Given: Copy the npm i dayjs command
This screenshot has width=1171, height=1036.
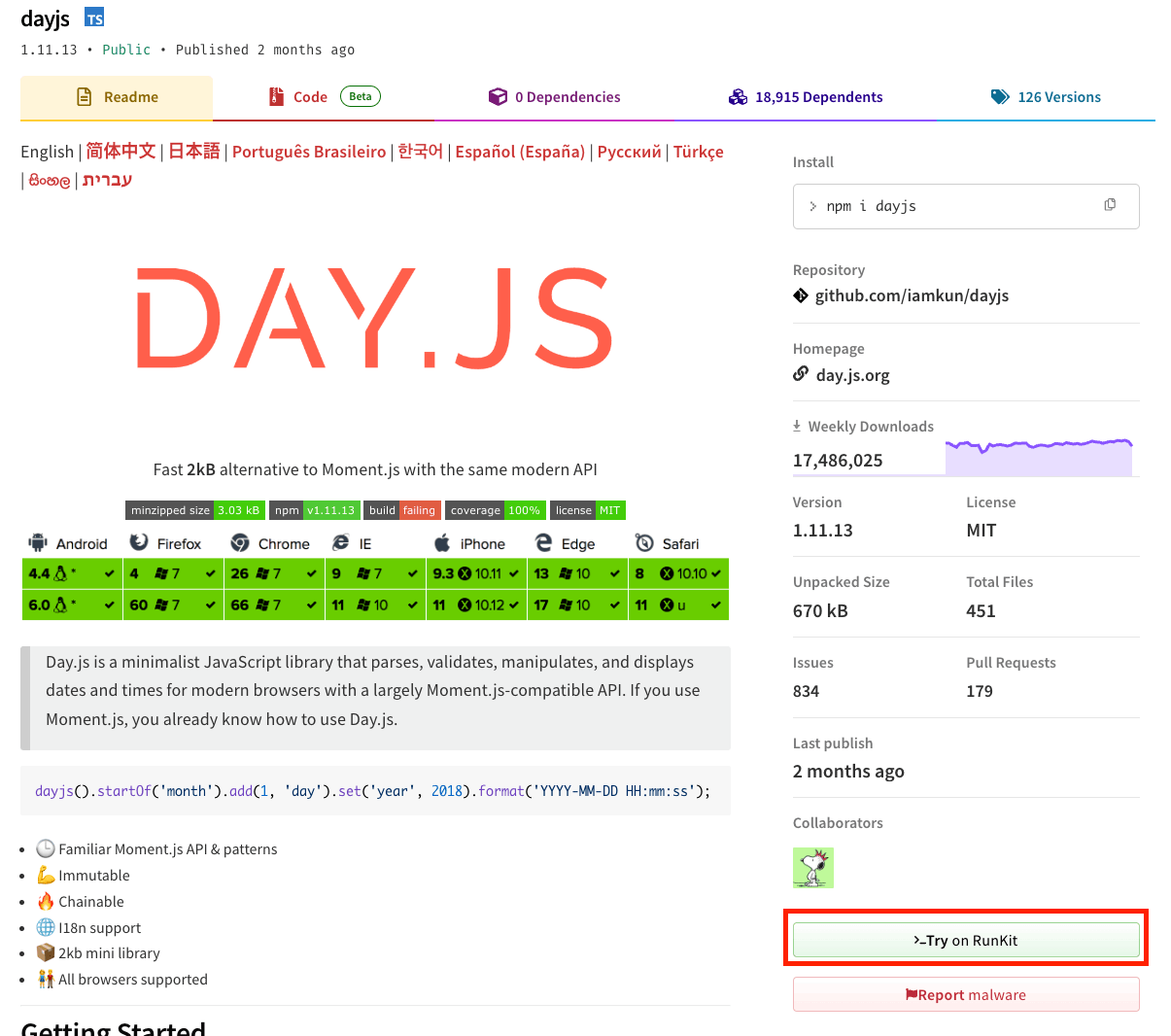Looking at the screenshot, I should point(1110,205).
